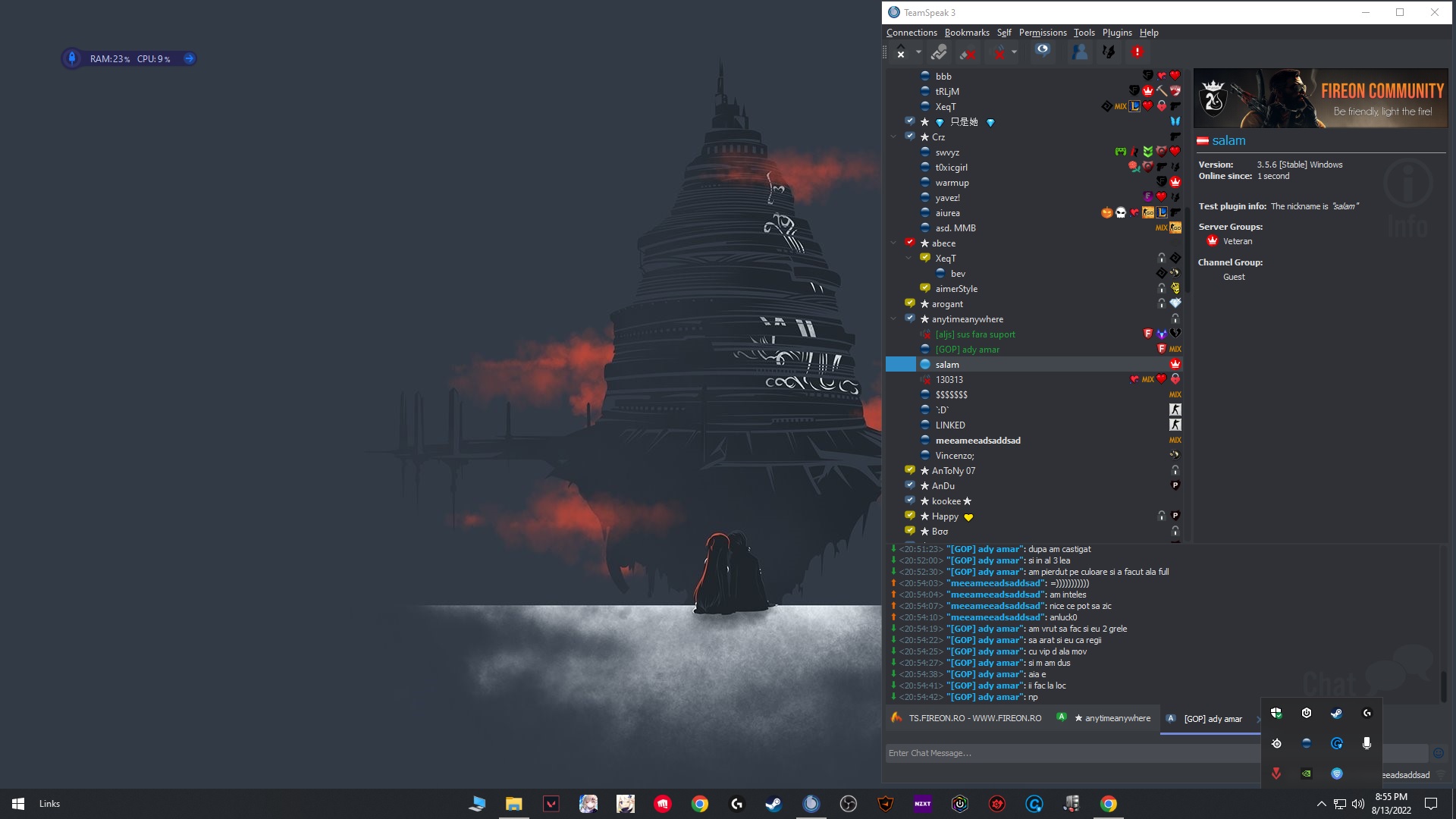Select user meeameeadsaddsad in channel tree
1456x819 pixels.
point(977,441)
